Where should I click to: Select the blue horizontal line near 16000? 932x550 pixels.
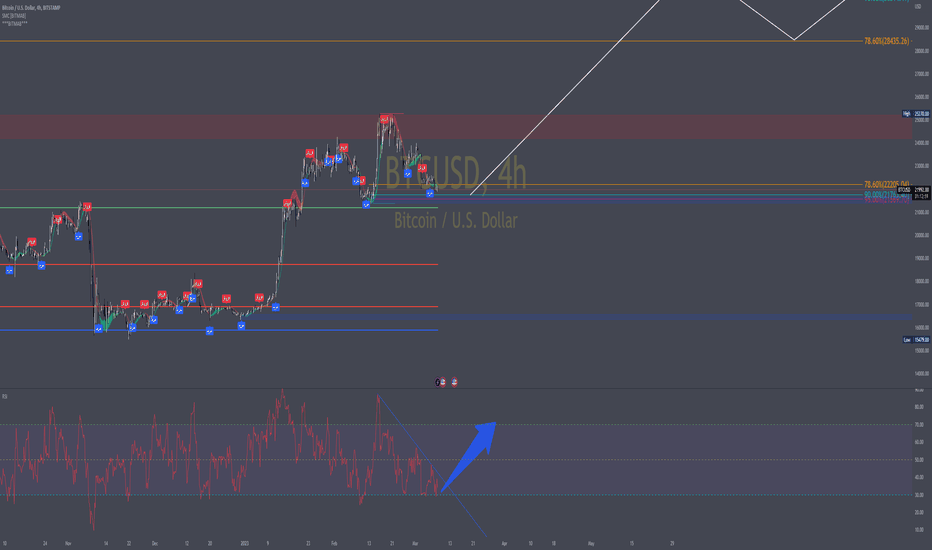tap(219, 330)
